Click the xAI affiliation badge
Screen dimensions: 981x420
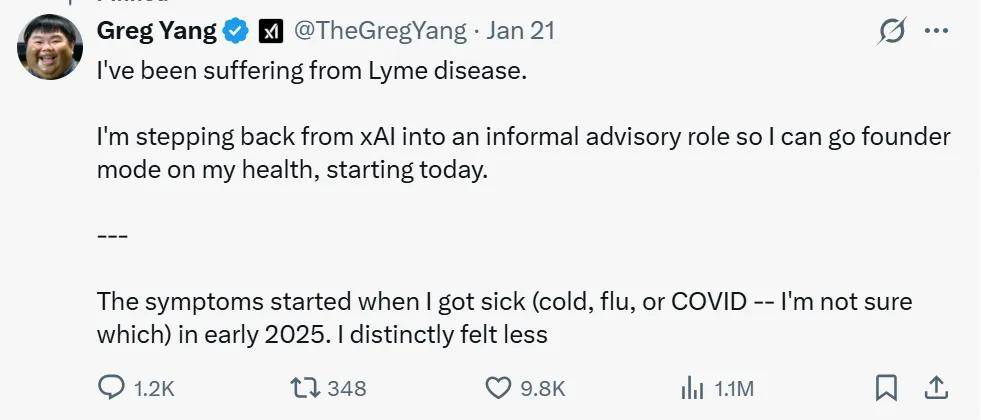(x=270, y=32)
